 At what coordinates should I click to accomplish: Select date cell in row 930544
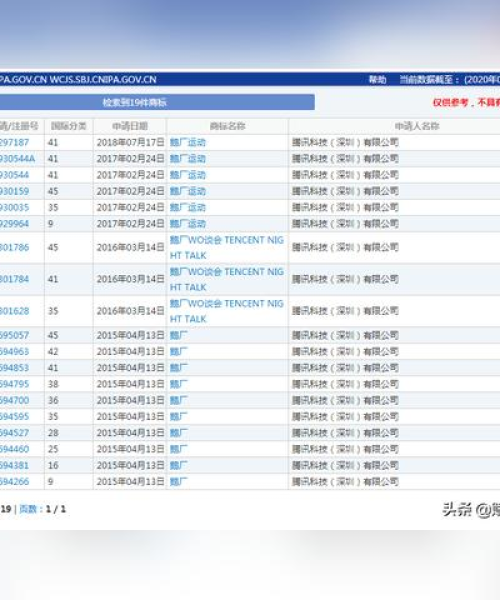(x=130, y=175)
